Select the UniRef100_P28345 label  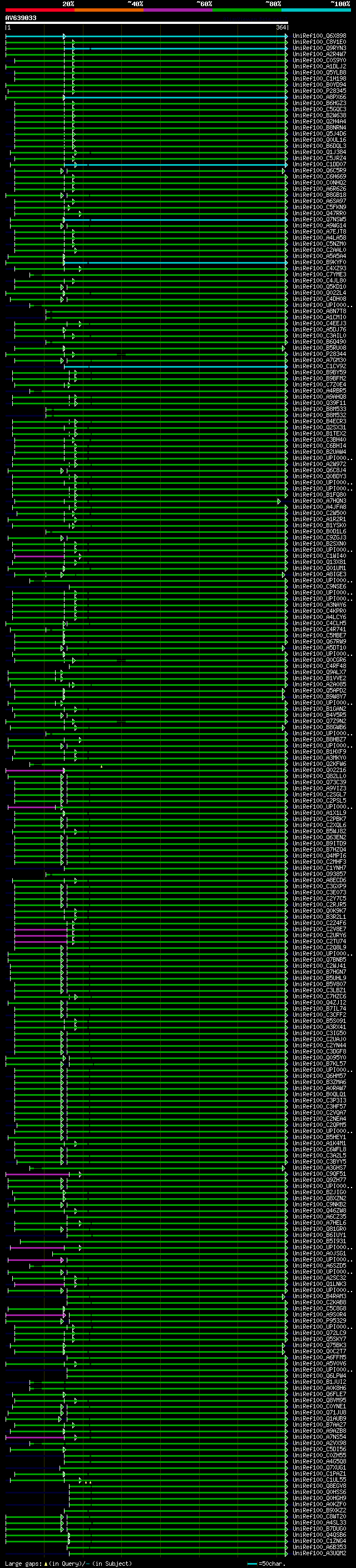tap(319, 91)
